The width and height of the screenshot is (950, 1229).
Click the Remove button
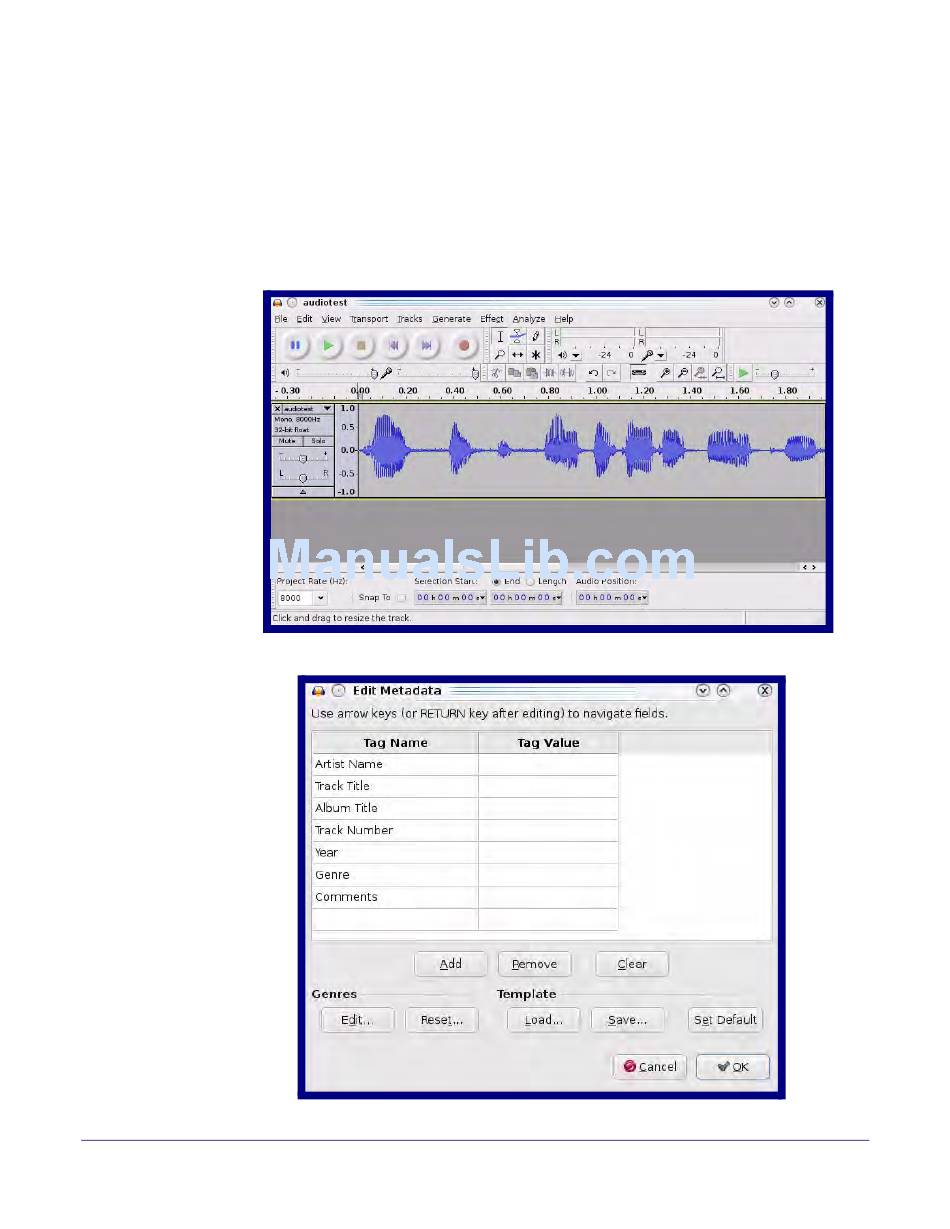coord(534,964)
